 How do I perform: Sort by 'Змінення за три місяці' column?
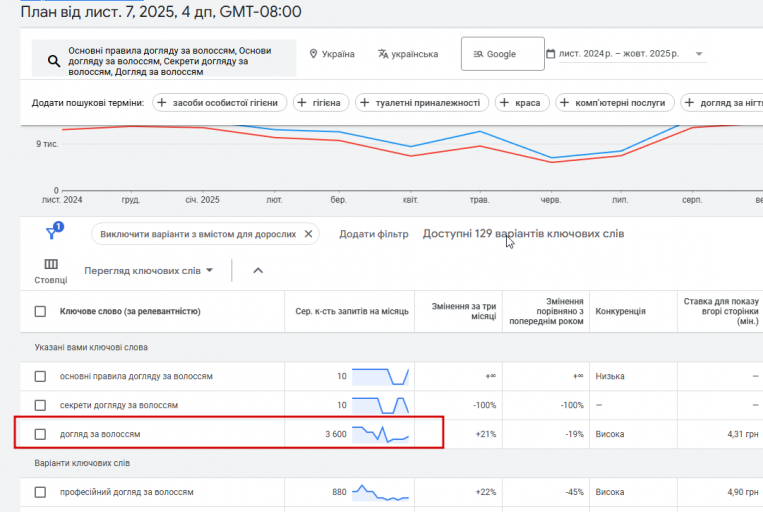(x=463, y=311)
